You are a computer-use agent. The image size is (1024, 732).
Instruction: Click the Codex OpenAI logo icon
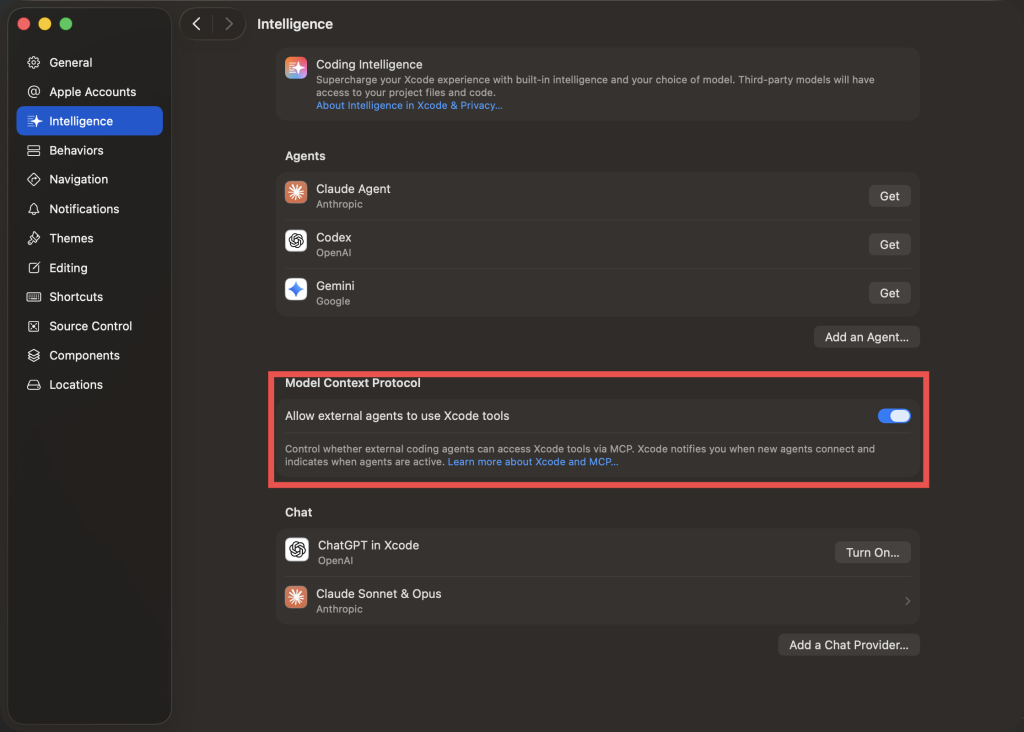coord(296,240)
